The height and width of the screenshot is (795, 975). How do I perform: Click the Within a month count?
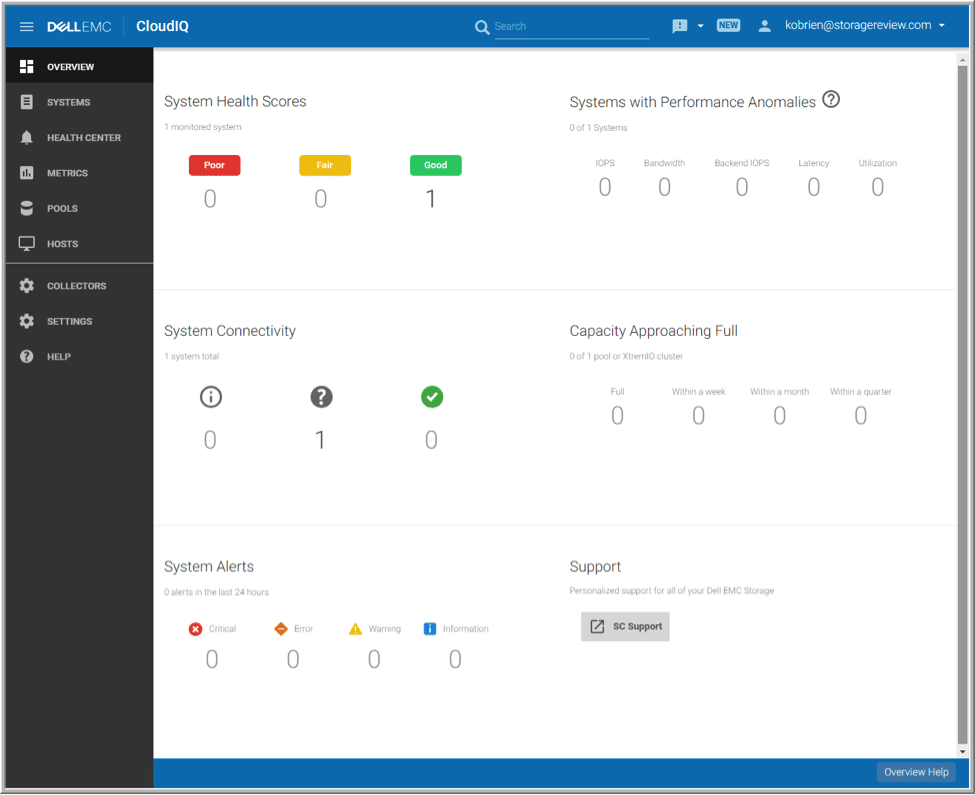pyautogui.click(x=780, y=416)
